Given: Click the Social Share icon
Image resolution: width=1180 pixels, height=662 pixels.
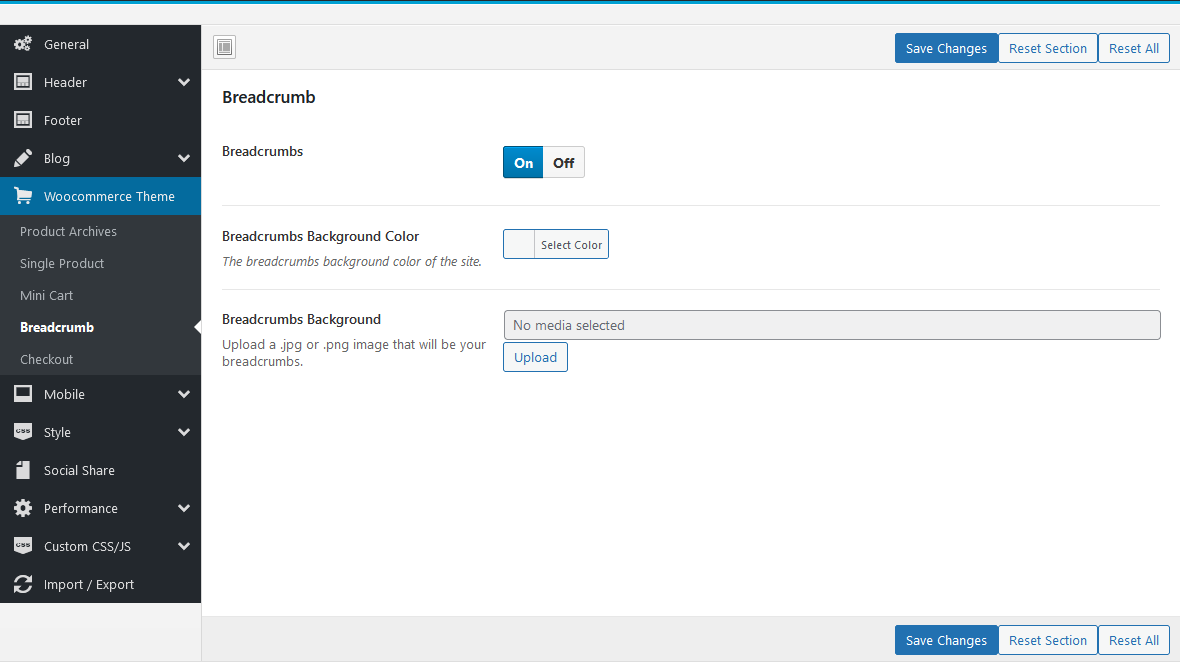Looking at the screenshot, I should 23,470.
